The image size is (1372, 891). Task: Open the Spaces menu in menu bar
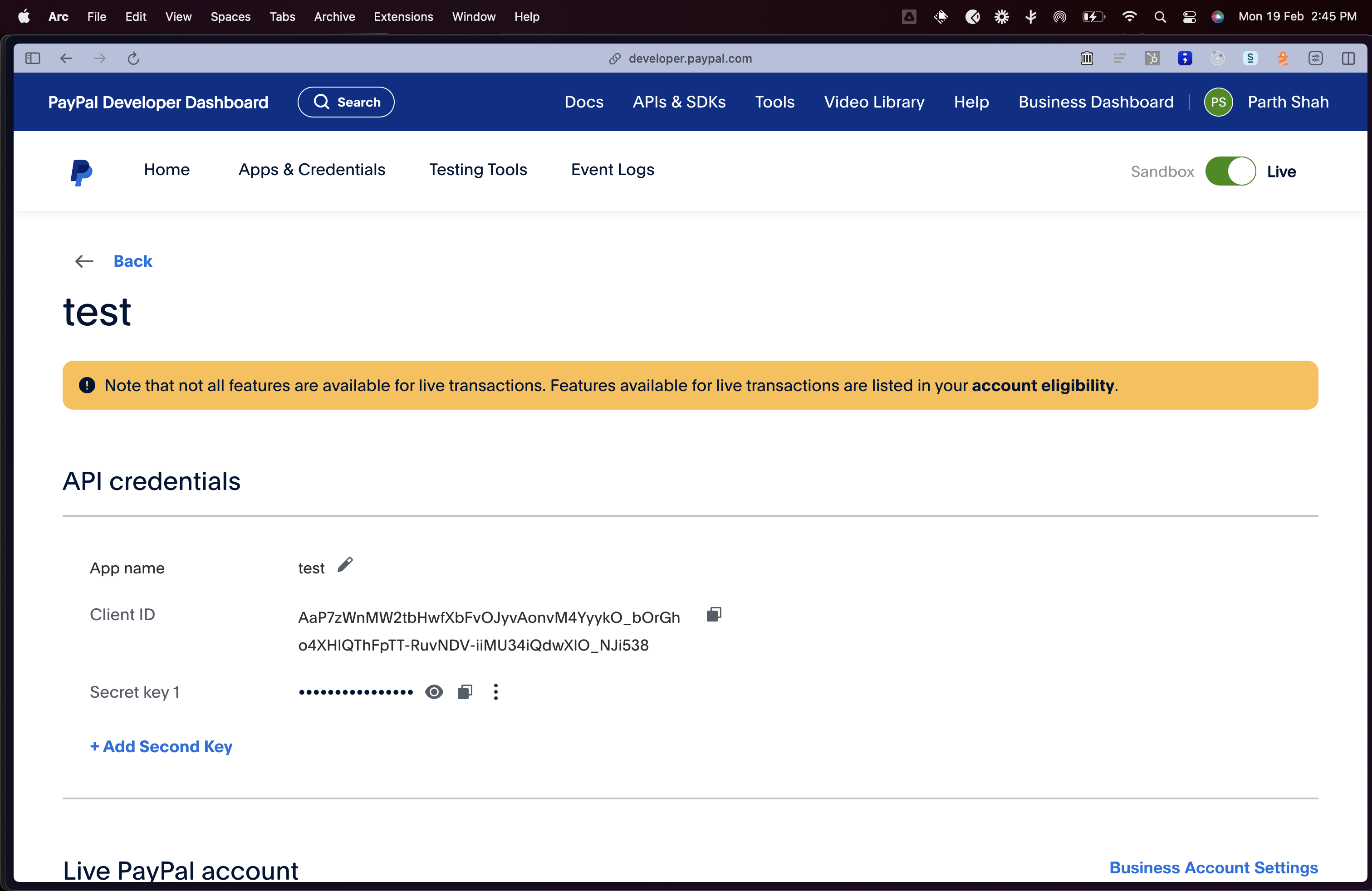pyautogui.click(x=230, y=17)
